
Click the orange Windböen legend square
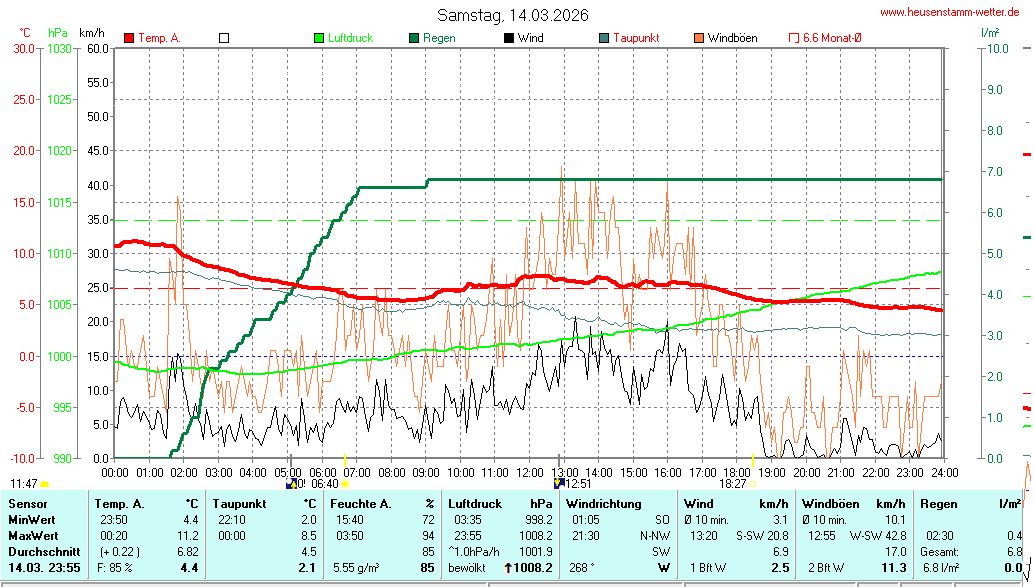[x=698, y=38]
